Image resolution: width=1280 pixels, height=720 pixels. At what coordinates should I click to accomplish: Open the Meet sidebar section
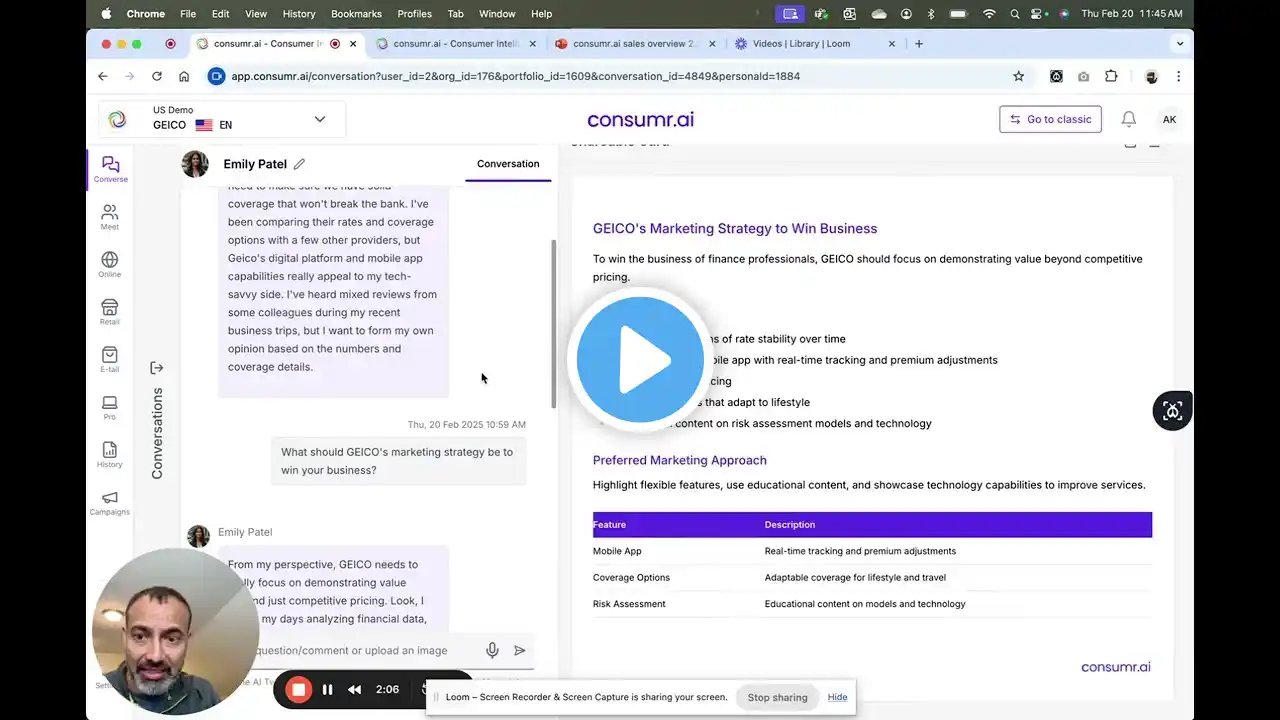(x=110, y=217)
